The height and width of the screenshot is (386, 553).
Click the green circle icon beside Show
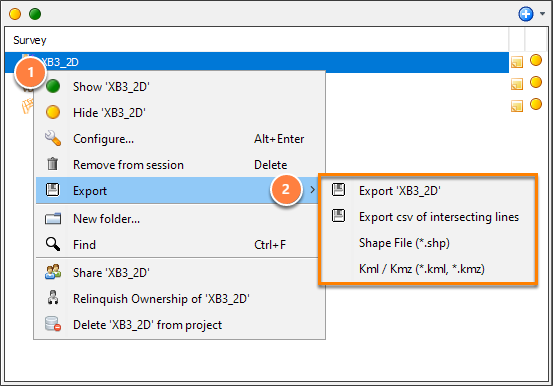click(53, 86)
